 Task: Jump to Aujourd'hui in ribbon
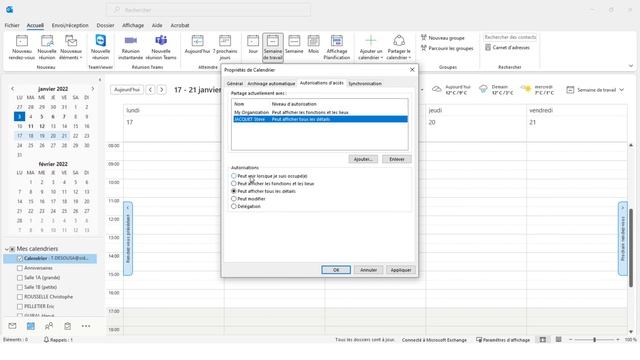click(x=197, y=45)
